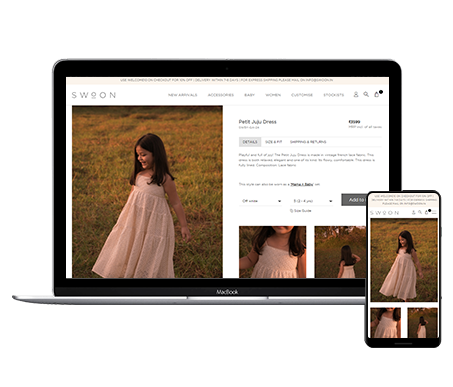Click the Add to bag button
453x387 pixels.
tap(354, 200)
